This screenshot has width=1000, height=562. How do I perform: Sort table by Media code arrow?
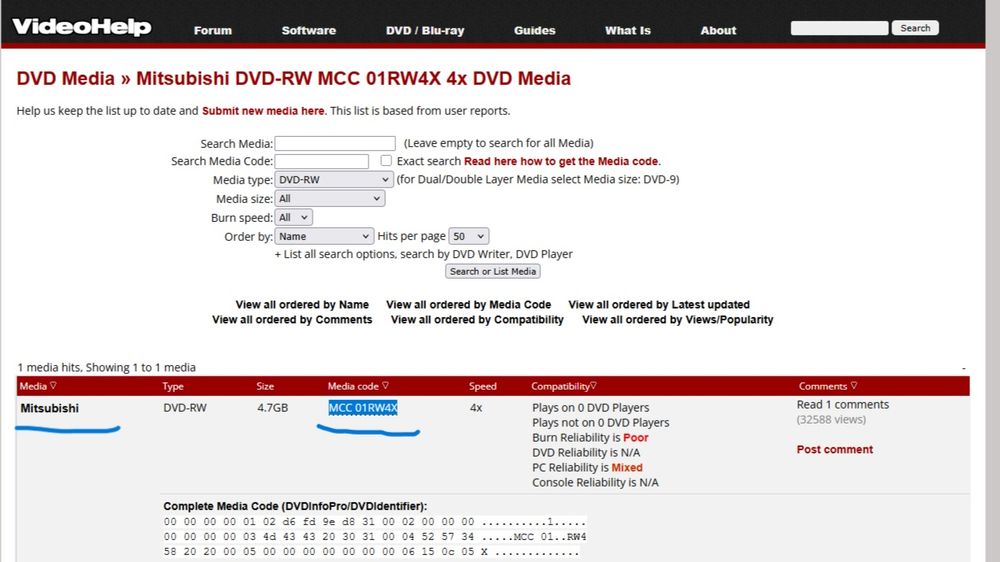[385, 385]
